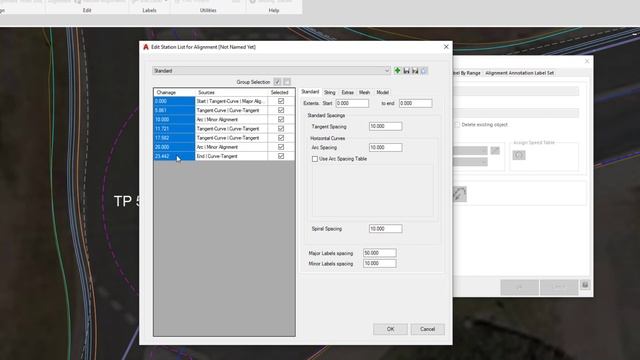Screen dimensions: 640x360
Task: Uncheck Selected box for chainage 10.000
Action: [281, 119]
